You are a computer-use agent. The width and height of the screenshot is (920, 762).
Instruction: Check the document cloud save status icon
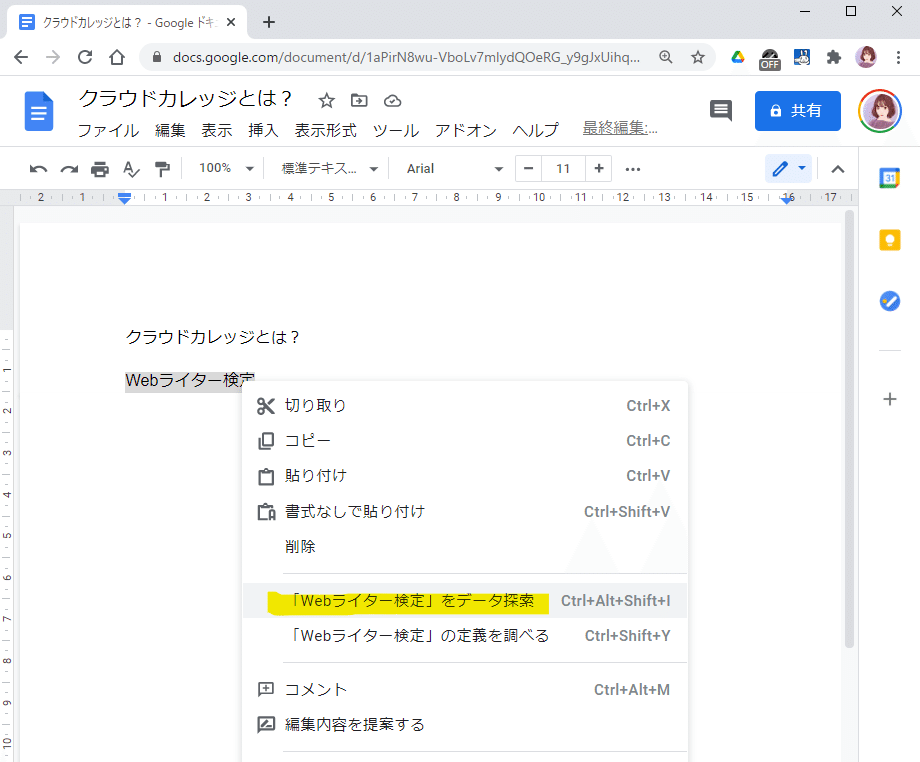(392, 99)
